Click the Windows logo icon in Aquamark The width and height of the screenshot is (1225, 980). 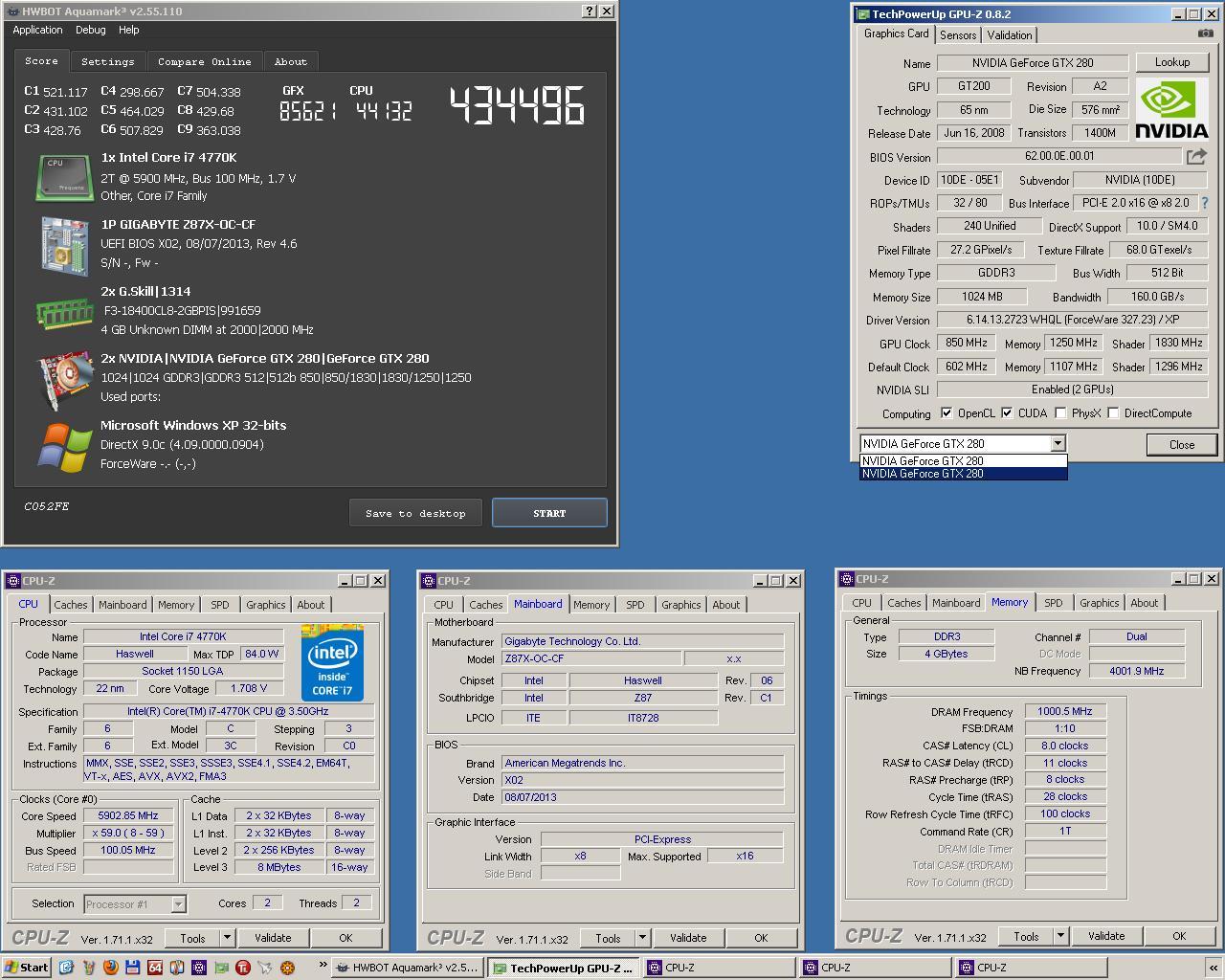coord(65,447)
